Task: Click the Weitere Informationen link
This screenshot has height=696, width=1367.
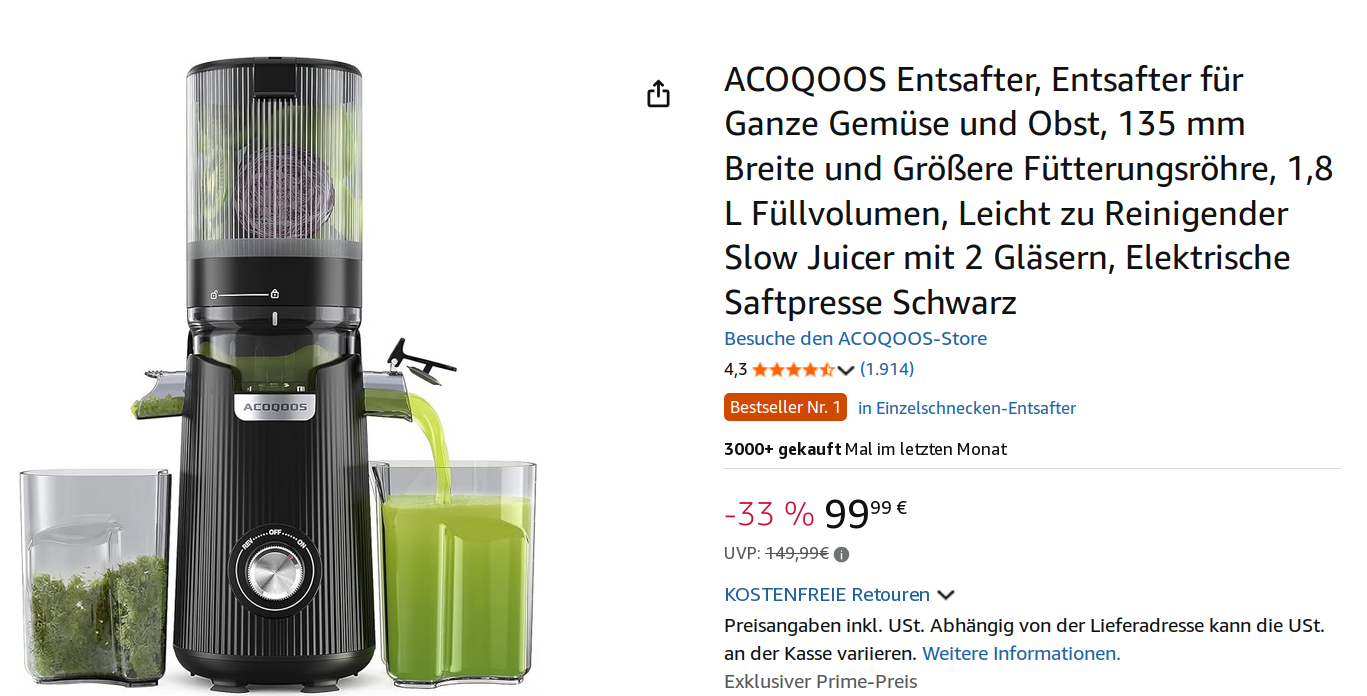Action: [x=1021, y=653]
